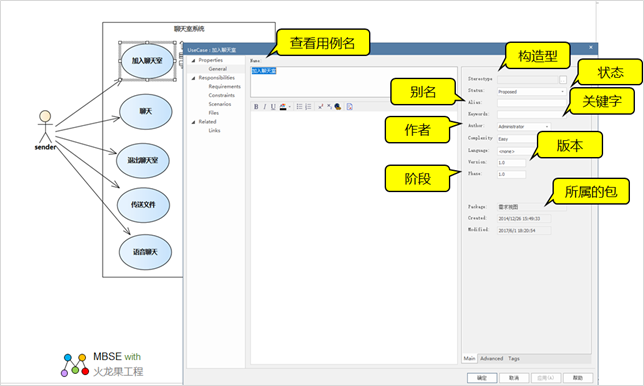Open the Status dropdown showing Proposed

pos(531,92)
